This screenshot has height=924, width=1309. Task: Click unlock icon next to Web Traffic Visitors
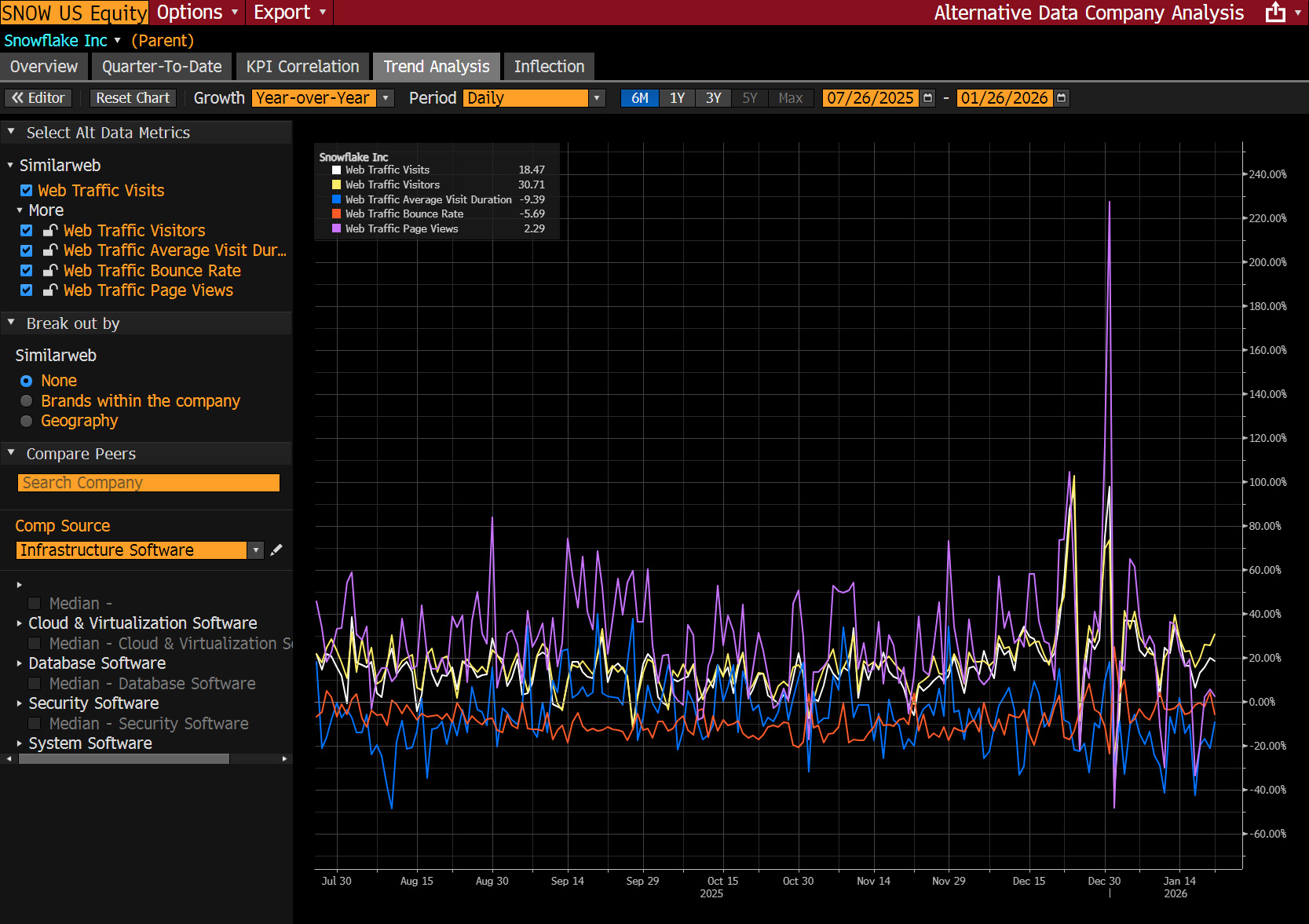pyautogui.click(x=50, y=231)
